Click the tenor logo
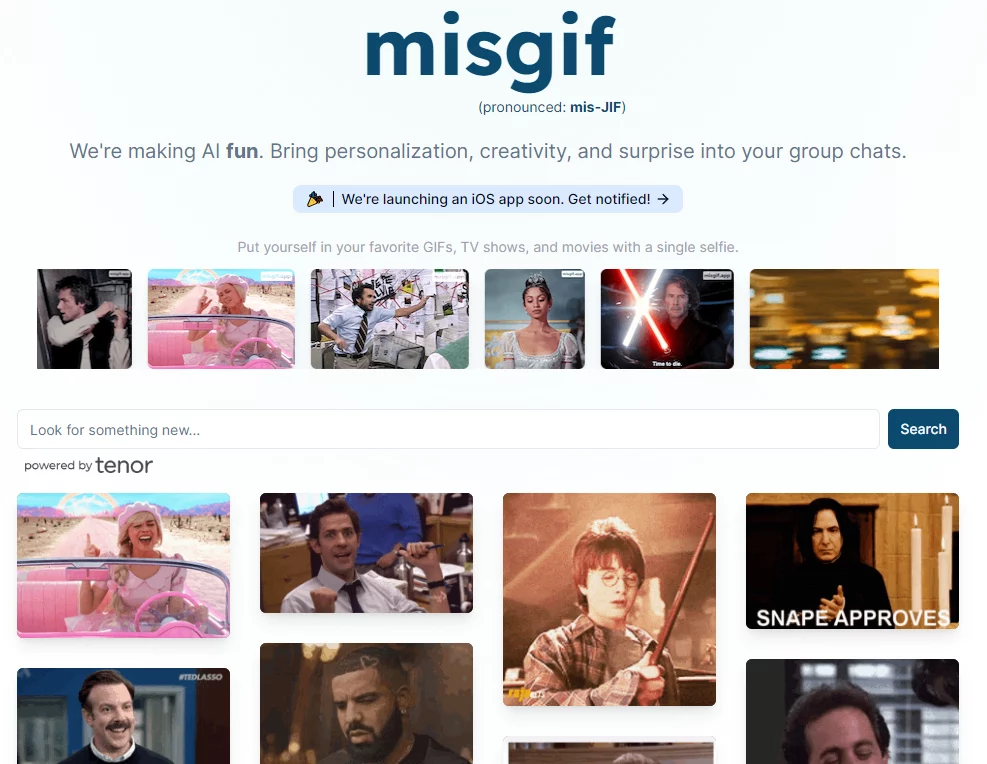This screenshot has width=987, height=764. pos(124,465)
